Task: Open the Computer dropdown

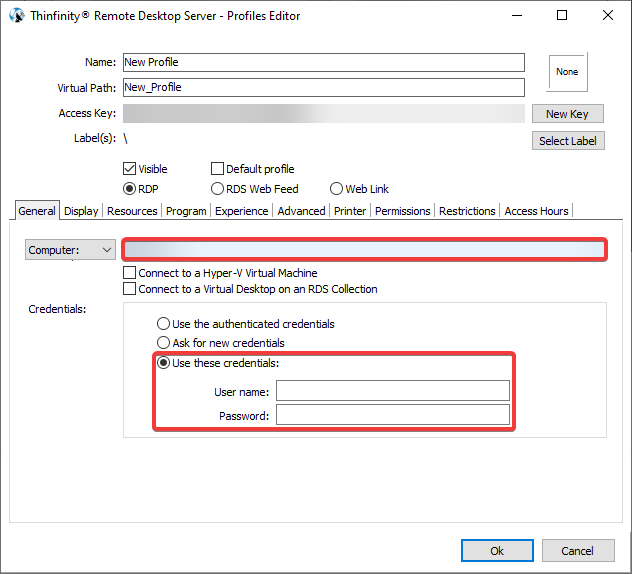Action: coord(71,250)
